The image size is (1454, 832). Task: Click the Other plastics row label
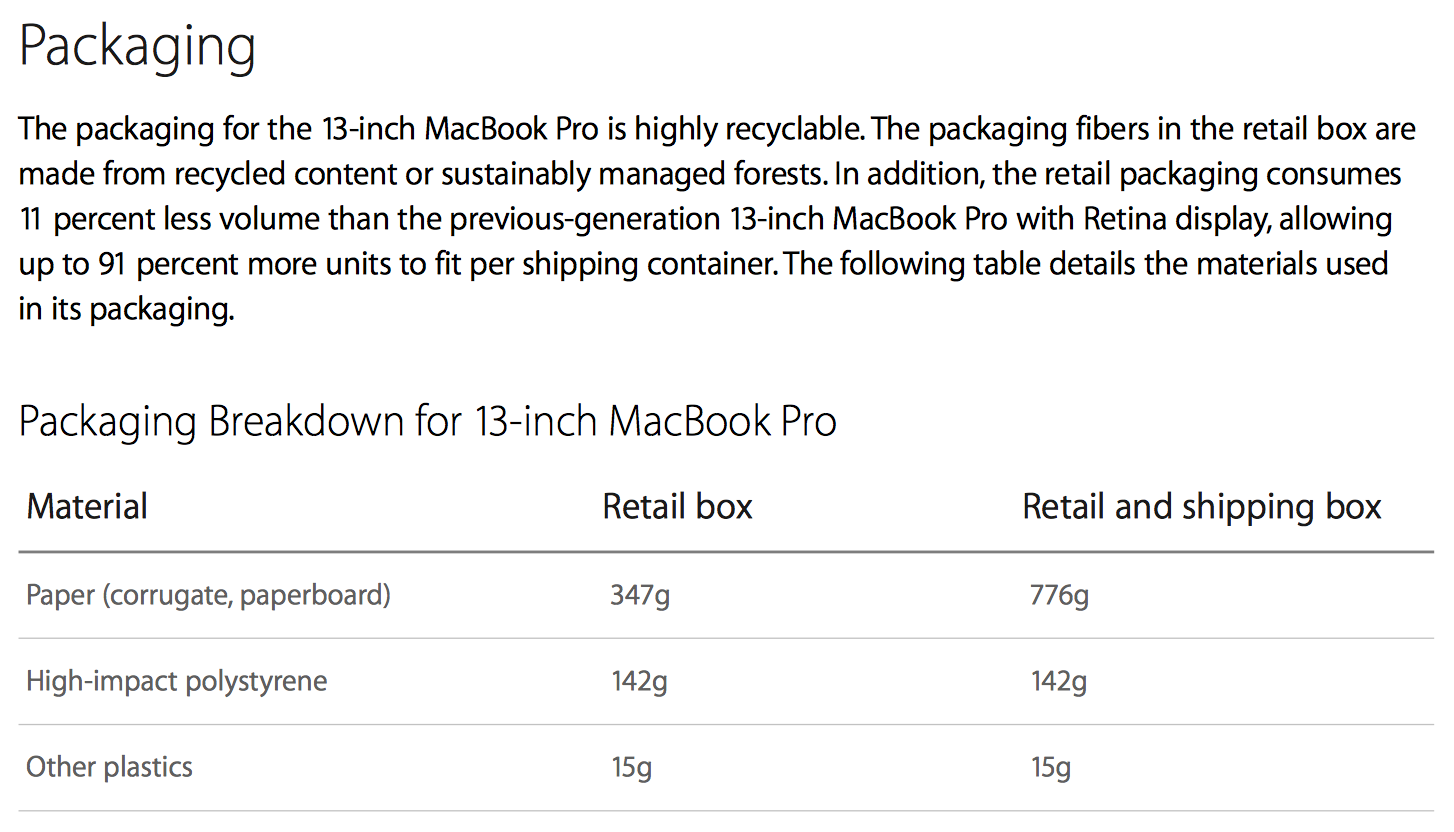109,767
